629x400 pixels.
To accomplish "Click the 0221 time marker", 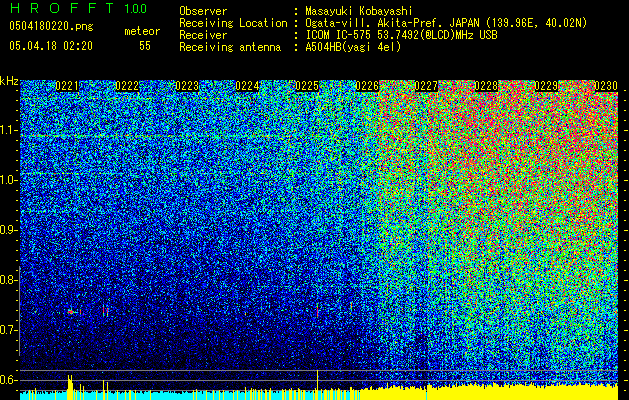I will point(67,86).
